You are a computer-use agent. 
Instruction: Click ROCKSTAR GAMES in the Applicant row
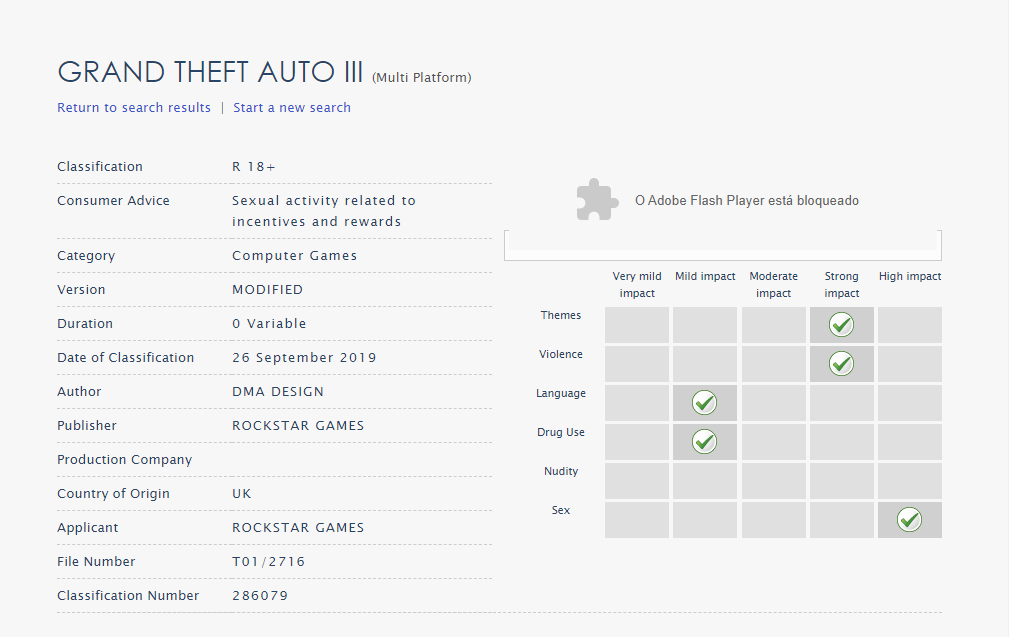click(x=298, y=528)
